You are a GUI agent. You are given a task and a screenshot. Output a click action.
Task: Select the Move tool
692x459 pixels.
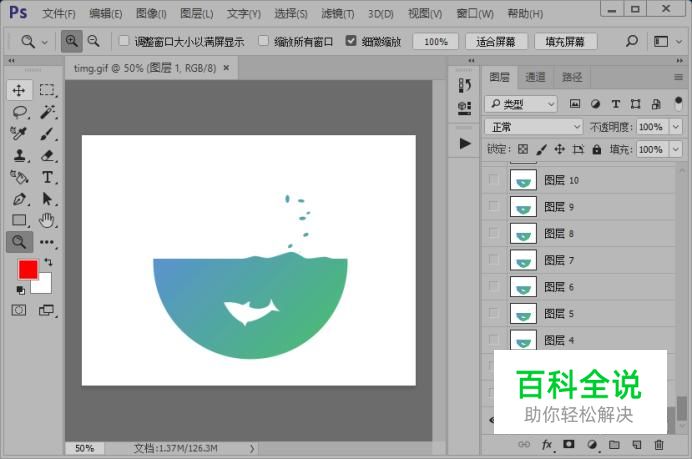[19, 90]
